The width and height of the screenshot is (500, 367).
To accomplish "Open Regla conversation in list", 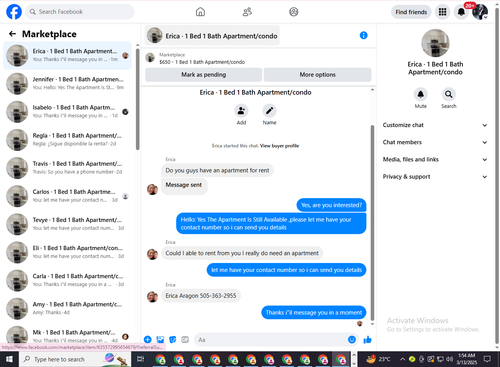I will [x=67, y=140].
